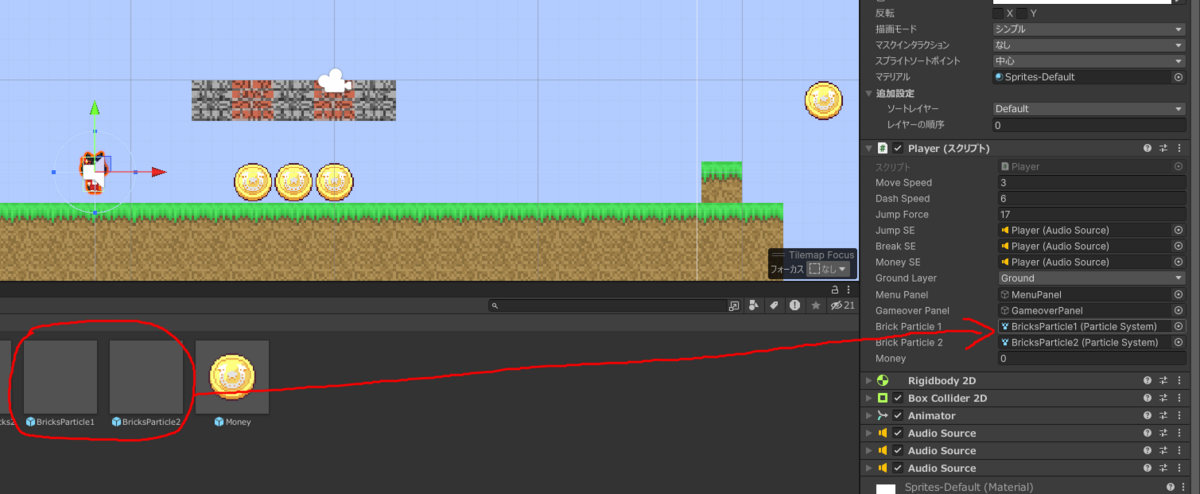The width and height of the screenshot is (1200, 494).
Task: Click the Jump Force value field
Action: (1091, 214)
